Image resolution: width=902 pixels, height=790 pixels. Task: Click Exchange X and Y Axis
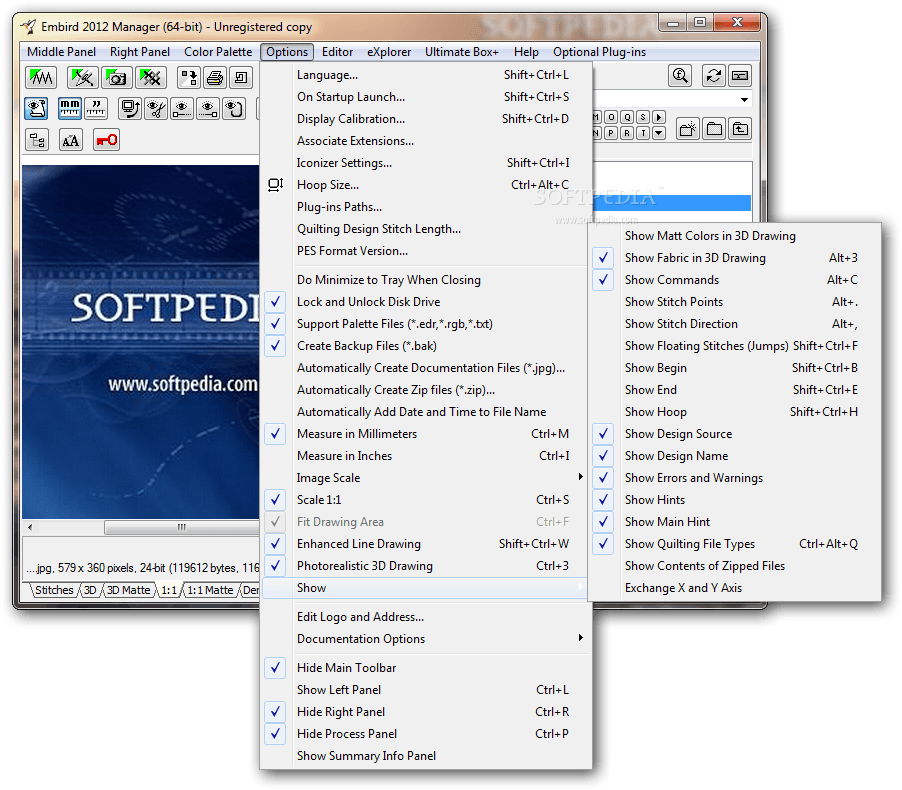(x=735, y=588)
